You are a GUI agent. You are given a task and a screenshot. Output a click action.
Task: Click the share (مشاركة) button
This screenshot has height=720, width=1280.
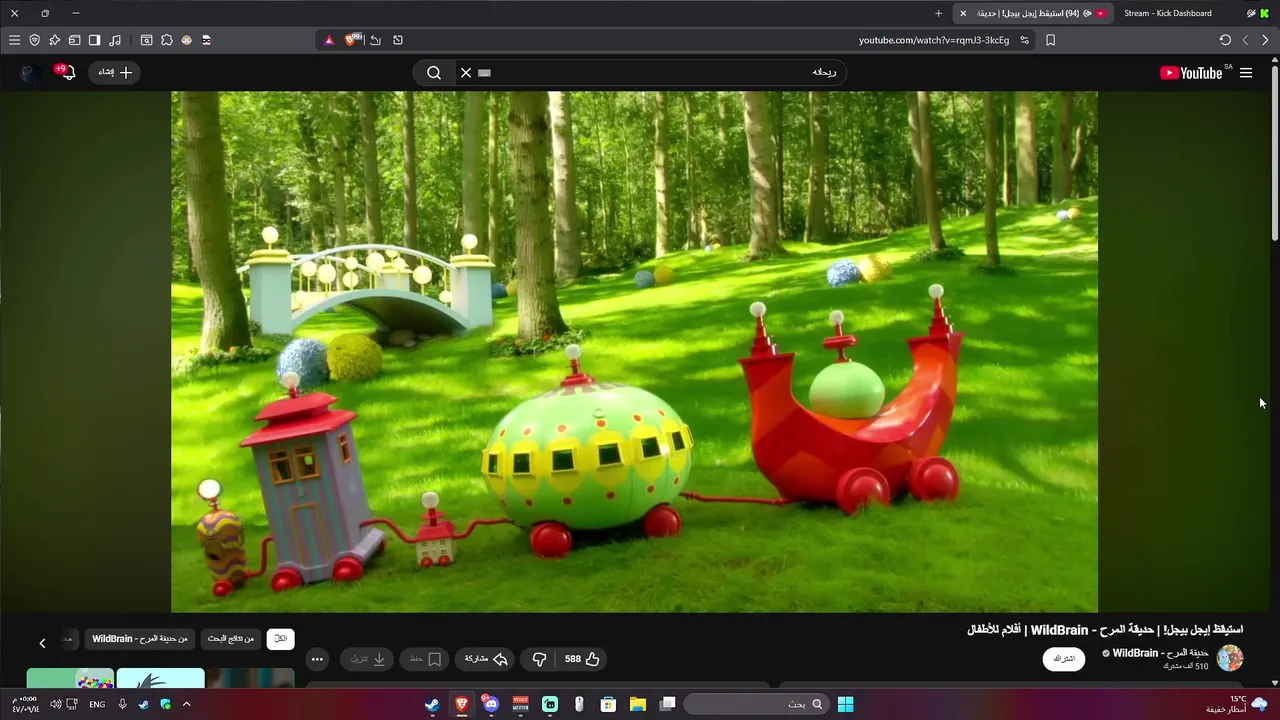pos(486,659)
